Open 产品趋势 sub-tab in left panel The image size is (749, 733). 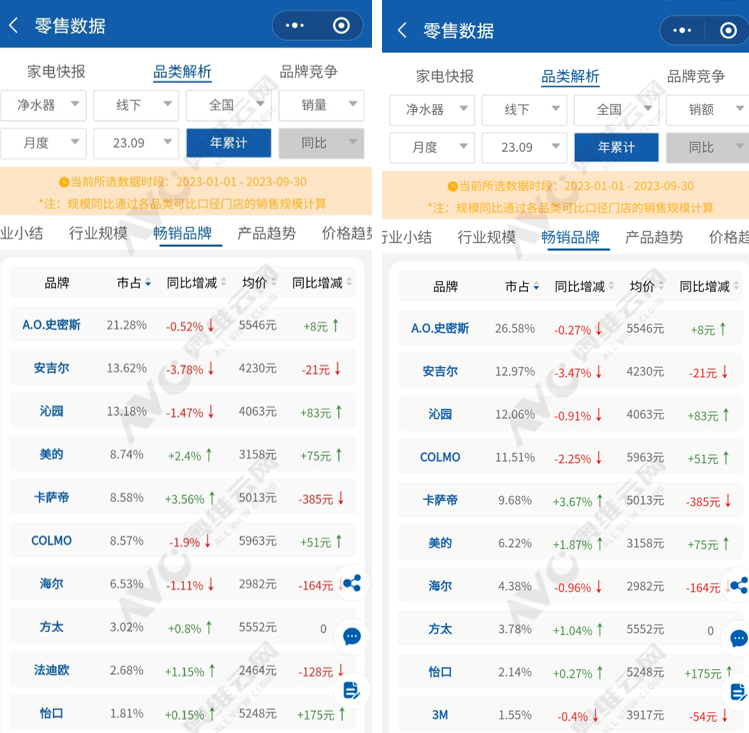tap(267, 233)
